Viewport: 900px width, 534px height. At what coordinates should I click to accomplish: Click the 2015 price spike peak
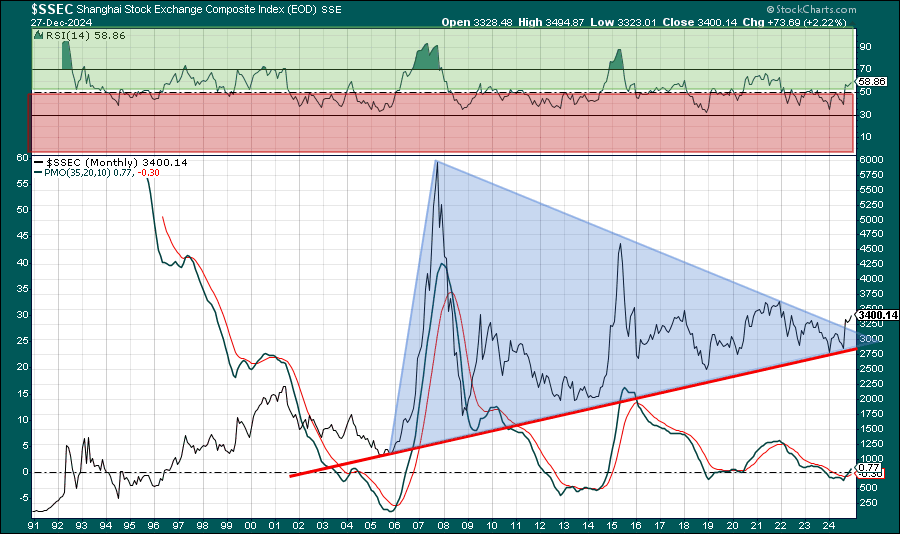[x=621, y=245]
